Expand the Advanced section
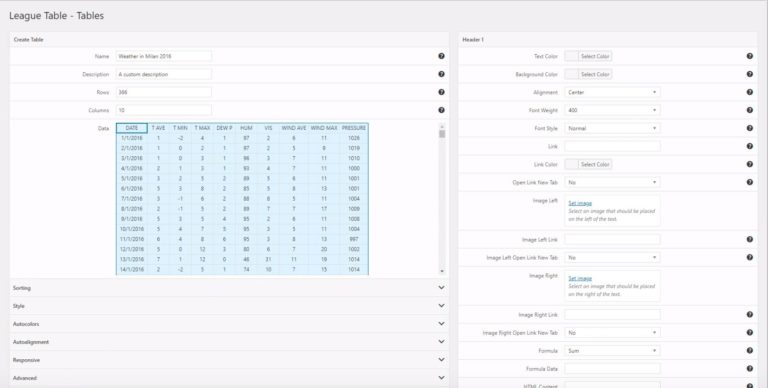This screenshot has height=388, width=768. pyautogui.click(x=229, y=378)
